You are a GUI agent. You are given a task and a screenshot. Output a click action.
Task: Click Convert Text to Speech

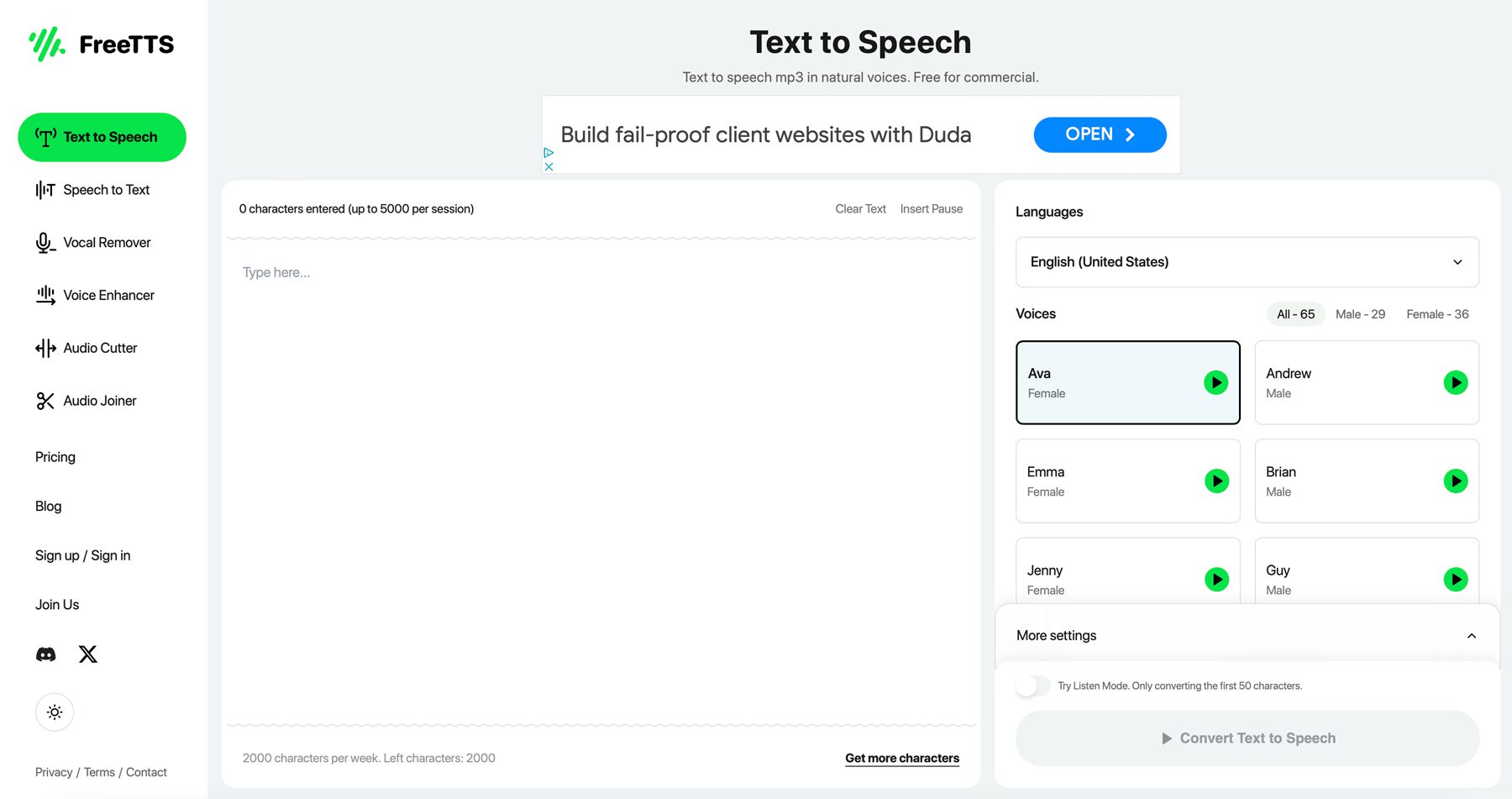[1247, 738]
